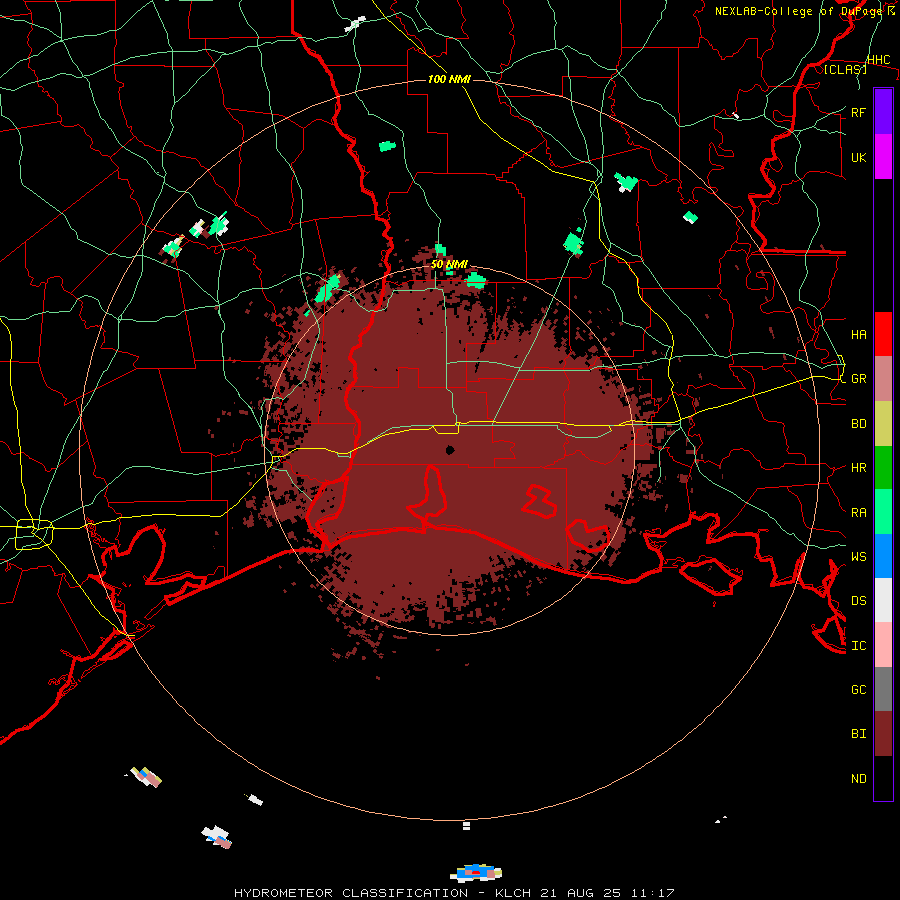Screen dimensions: 900x900
Task: Click the HA red legend swatch
Action: [x=883, y=334]
